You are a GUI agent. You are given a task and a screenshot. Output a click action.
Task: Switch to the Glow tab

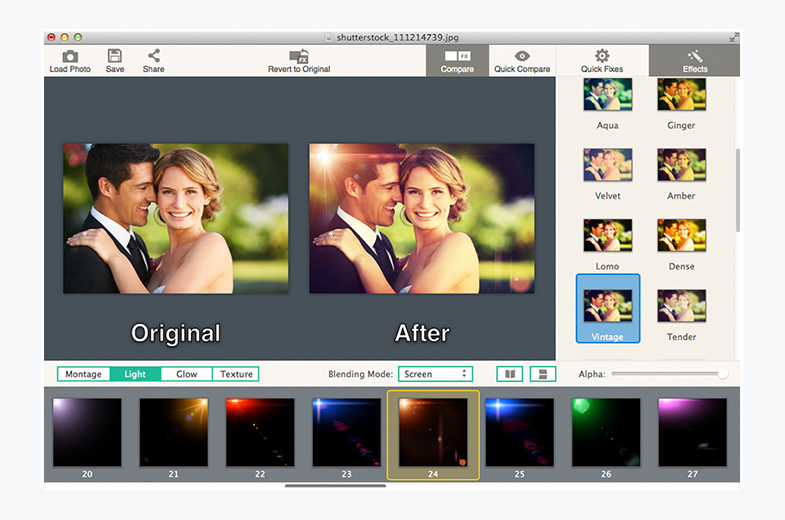[186, 374]
